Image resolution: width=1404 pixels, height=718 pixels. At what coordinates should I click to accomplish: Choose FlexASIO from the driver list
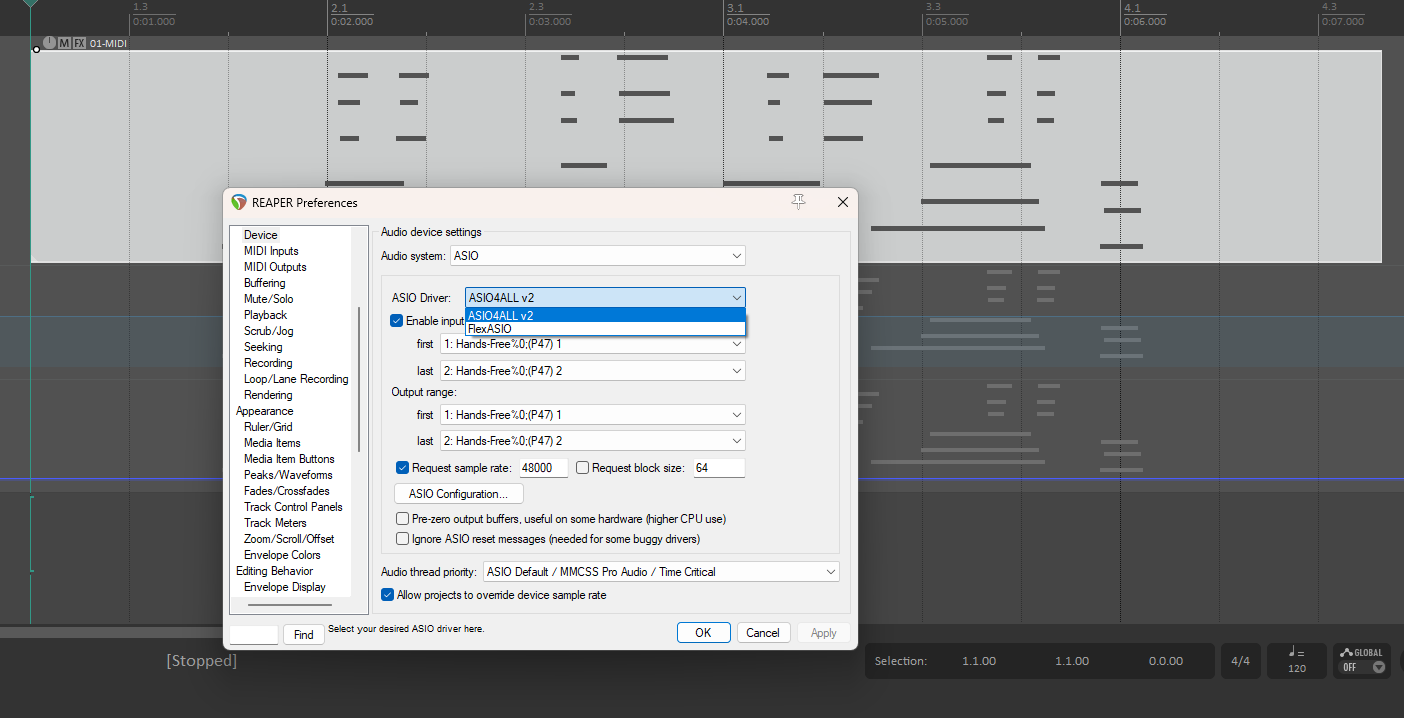click(x=605, y=328)
